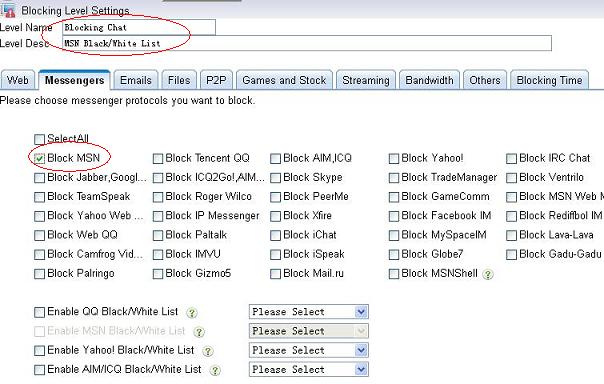Open the Others tab
Viewport: 604px width, 384px height.
pyautogui.click(x=485, y=80)
